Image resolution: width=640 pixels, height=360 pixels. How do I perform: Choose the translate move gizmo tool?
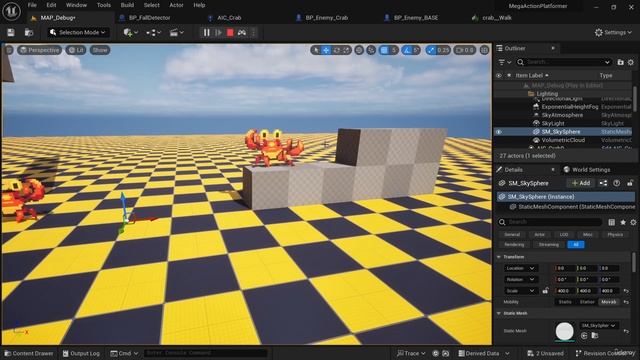[326, 50]
